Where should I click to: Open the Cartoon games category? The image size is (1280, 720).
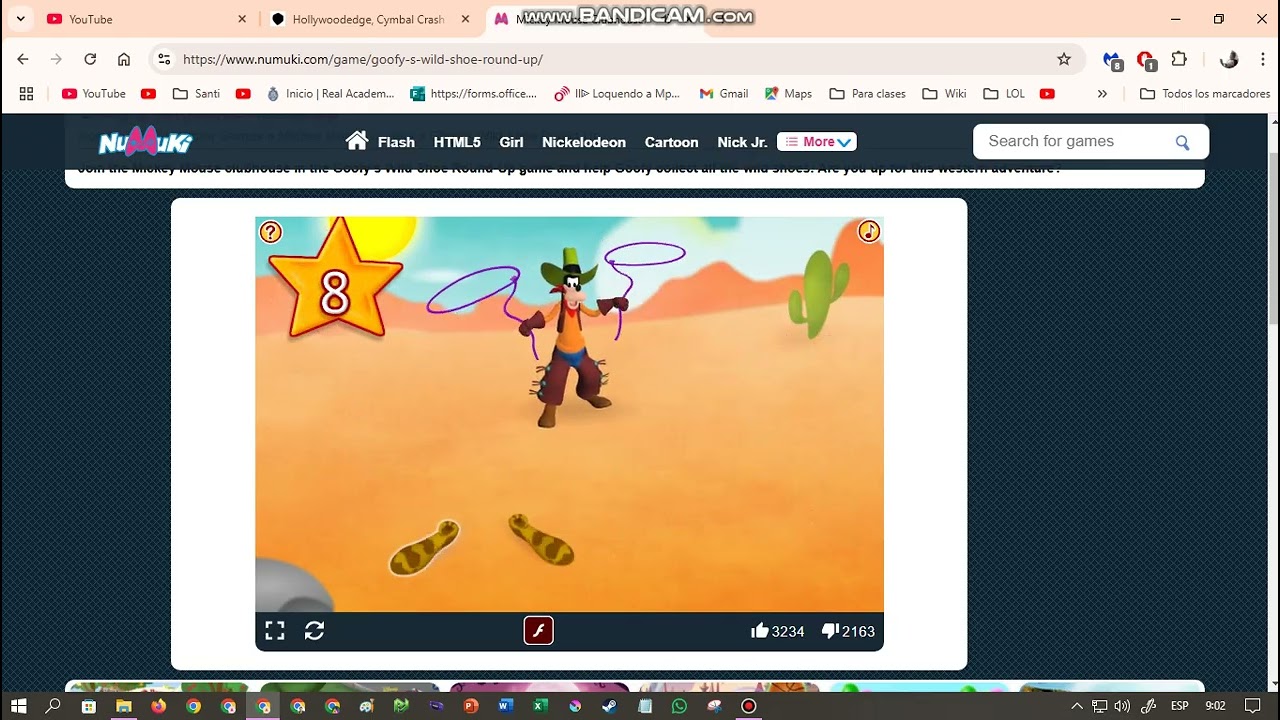tap(671, 142)
